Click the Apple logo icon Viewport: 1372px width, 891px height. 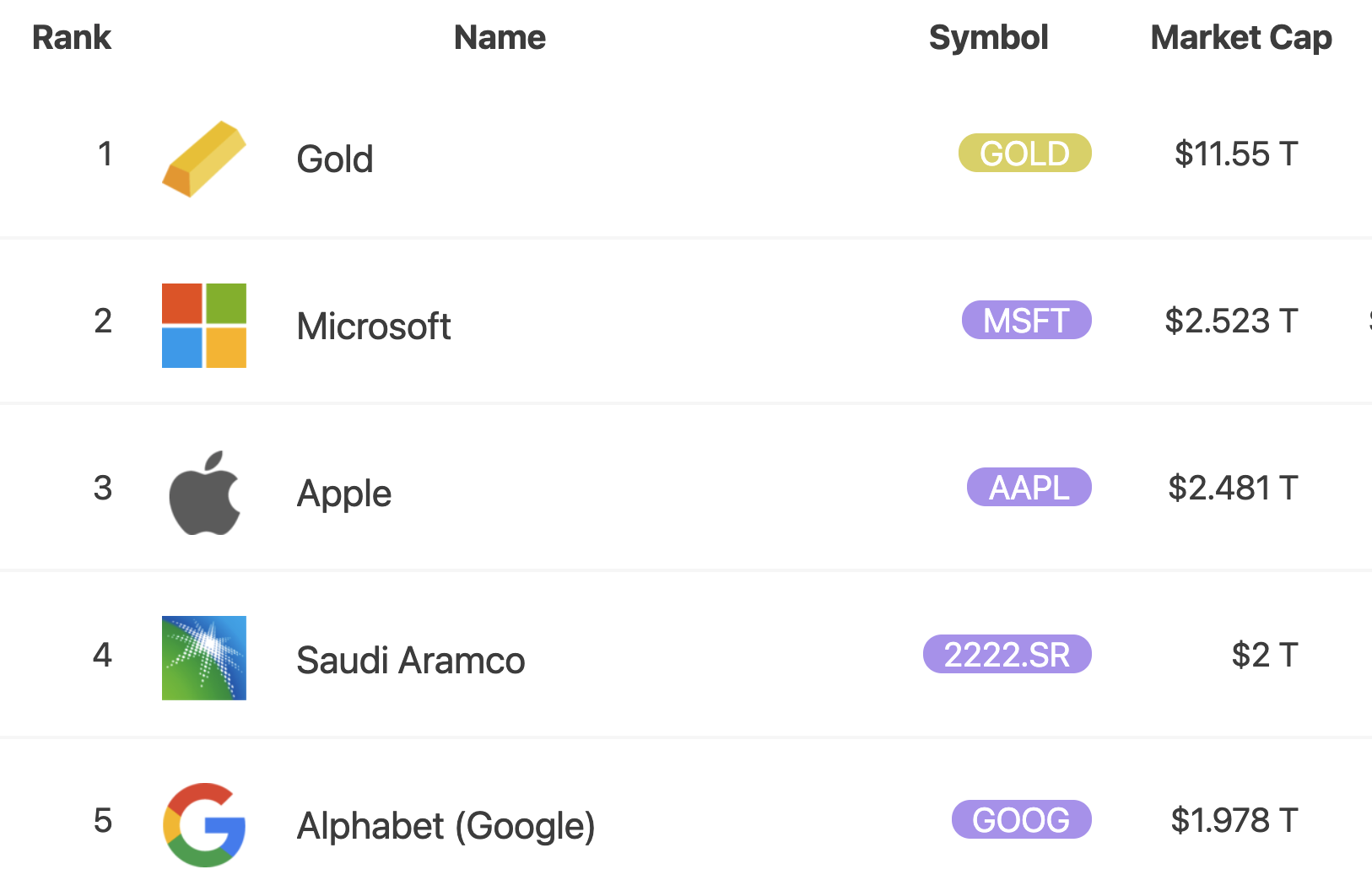(204, 493)
